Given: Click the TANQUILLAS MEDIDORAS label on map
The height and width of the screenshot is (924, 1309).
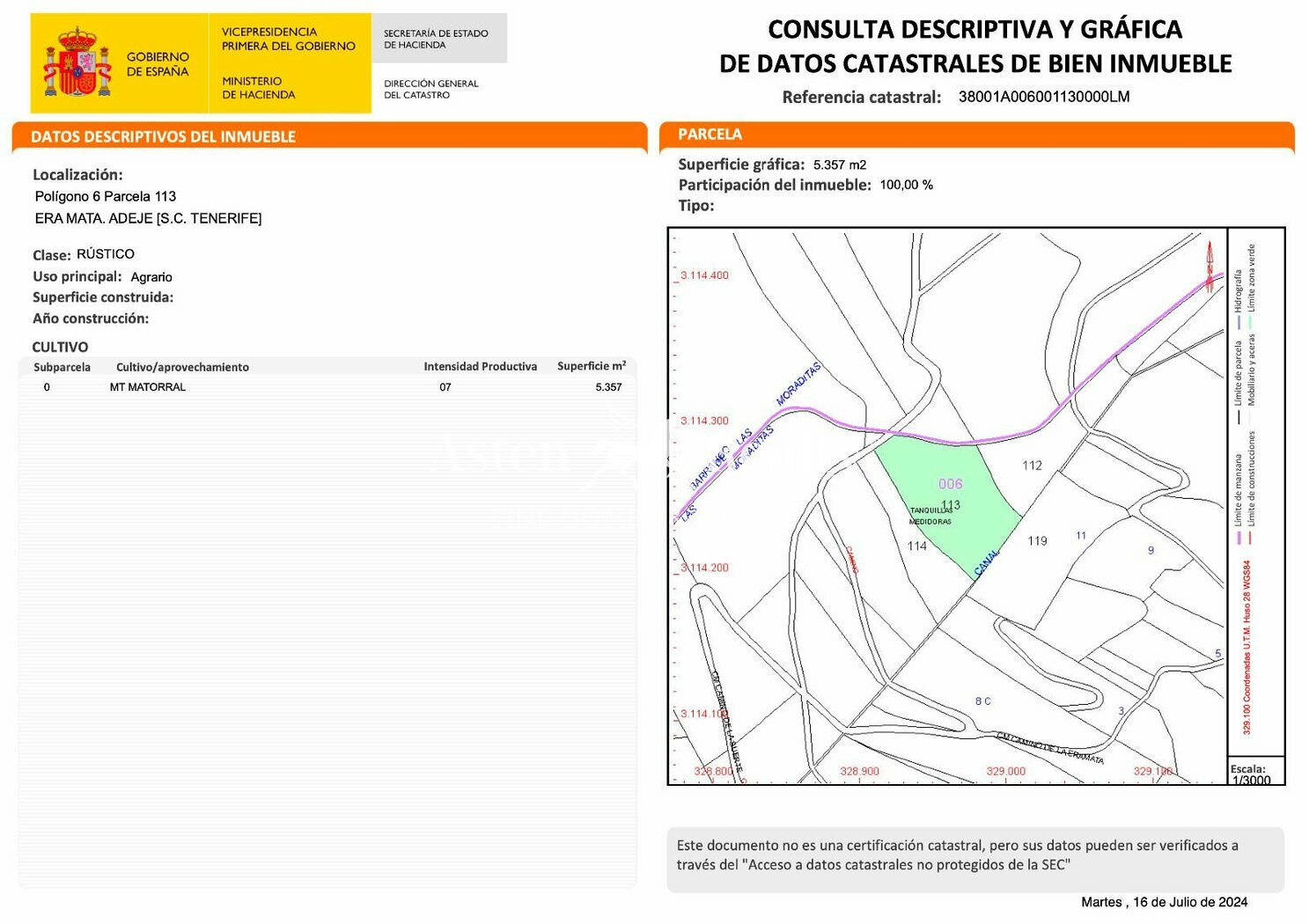Looking at the screenshot, I should [930, 516].
